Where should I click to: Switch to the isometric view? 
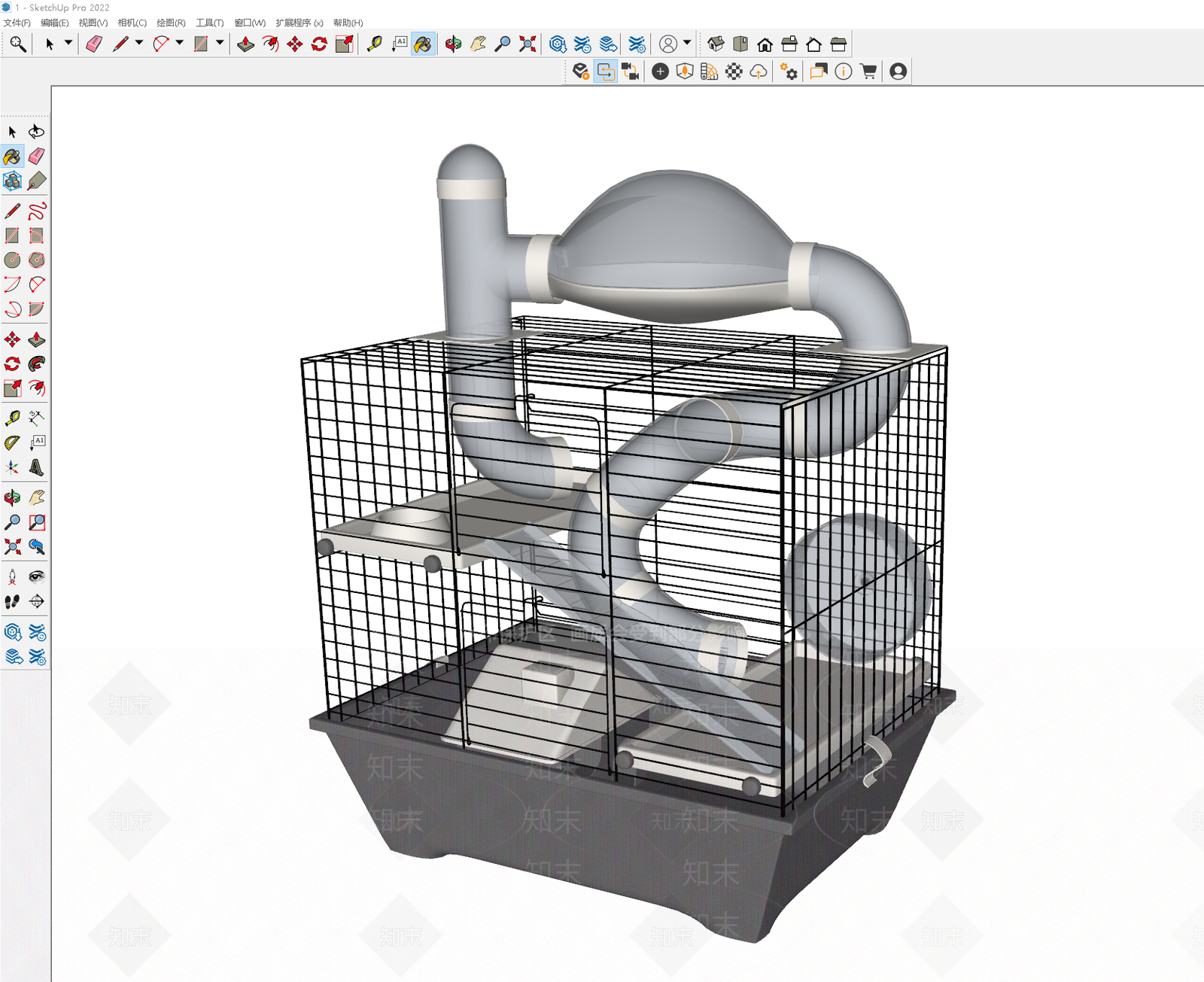pos(716,44)
